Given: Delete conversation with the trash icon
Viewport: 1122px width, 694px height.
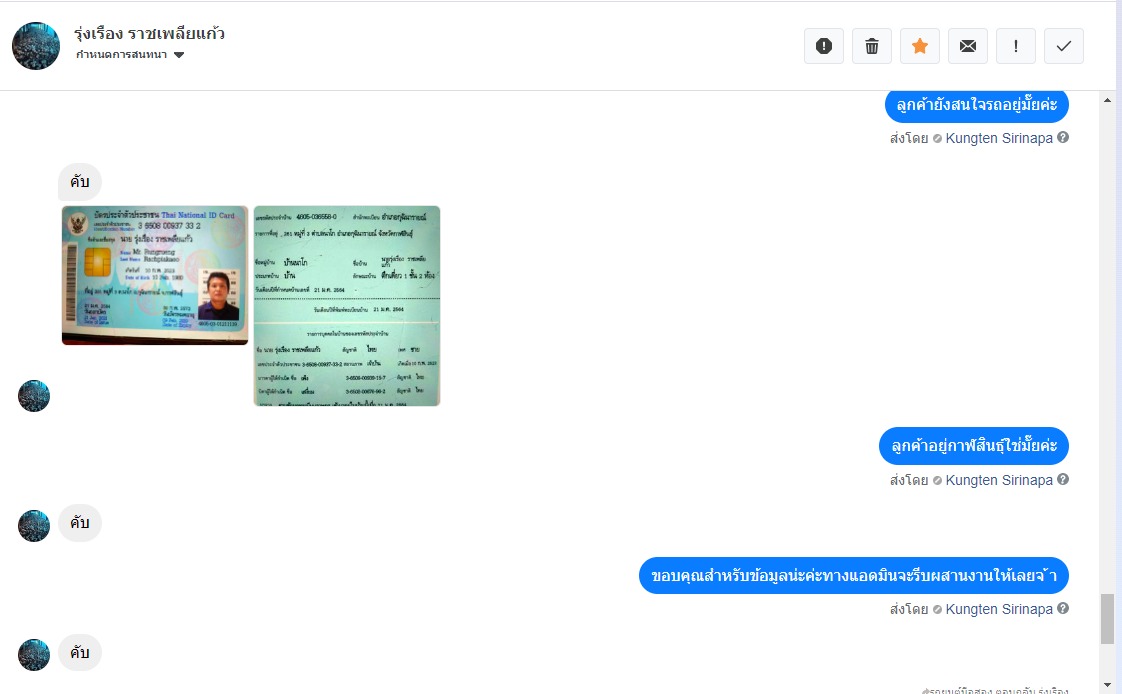Looking at the screenshot, I should 872,47.
